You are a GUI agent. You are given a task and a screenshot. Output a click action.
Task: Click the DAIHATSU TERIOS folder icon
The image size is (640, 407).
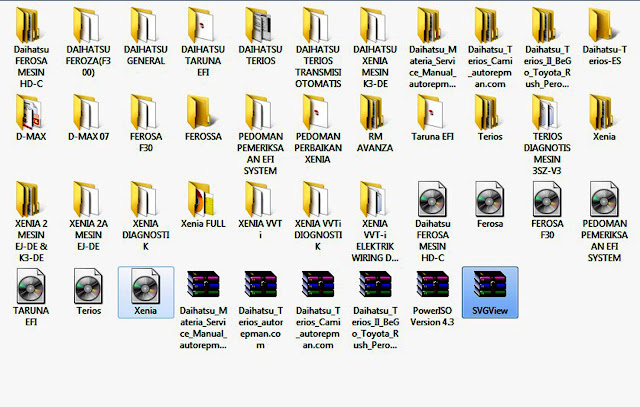(x=260, y=25)
